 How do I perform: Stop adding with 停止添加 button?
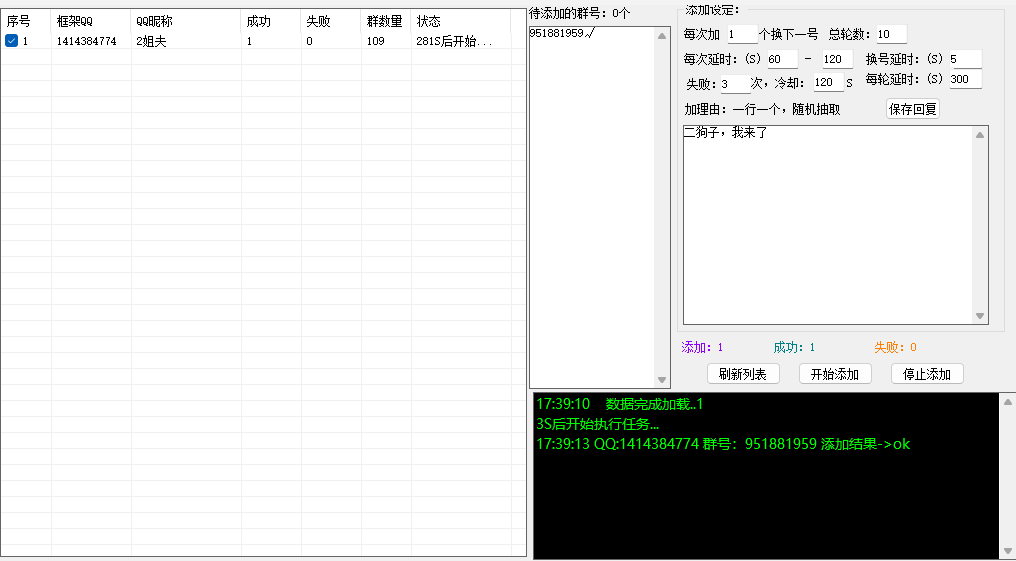pyautogui.click(x=927, y=374)
